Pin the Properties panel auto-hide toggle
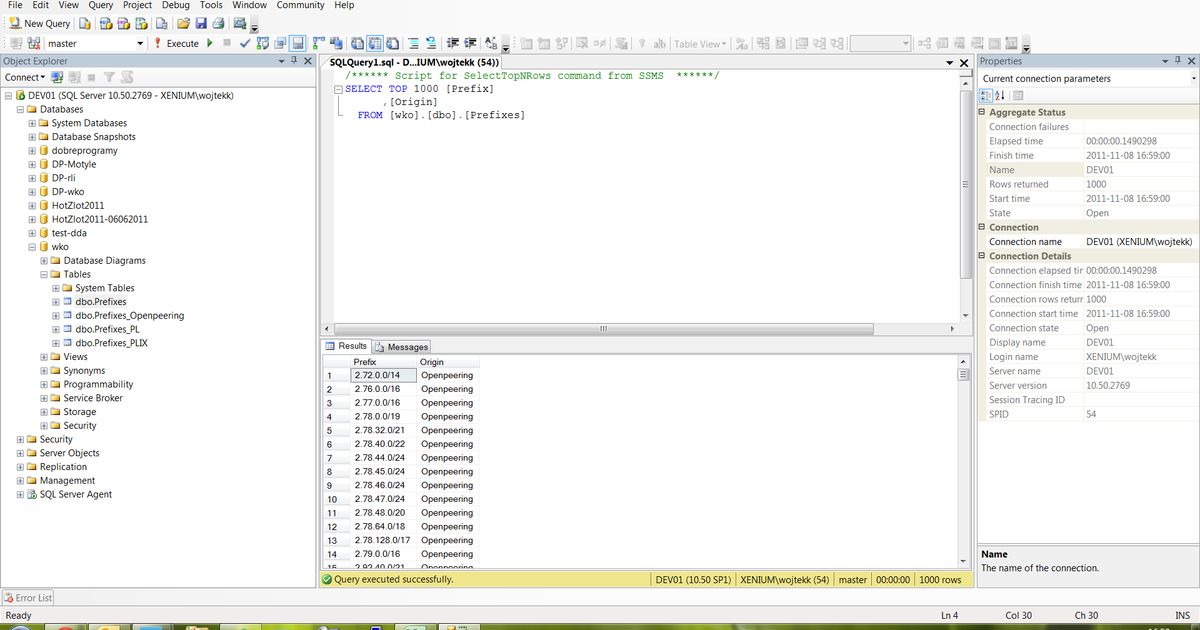1200x630 pixels. click(1178, 61)
